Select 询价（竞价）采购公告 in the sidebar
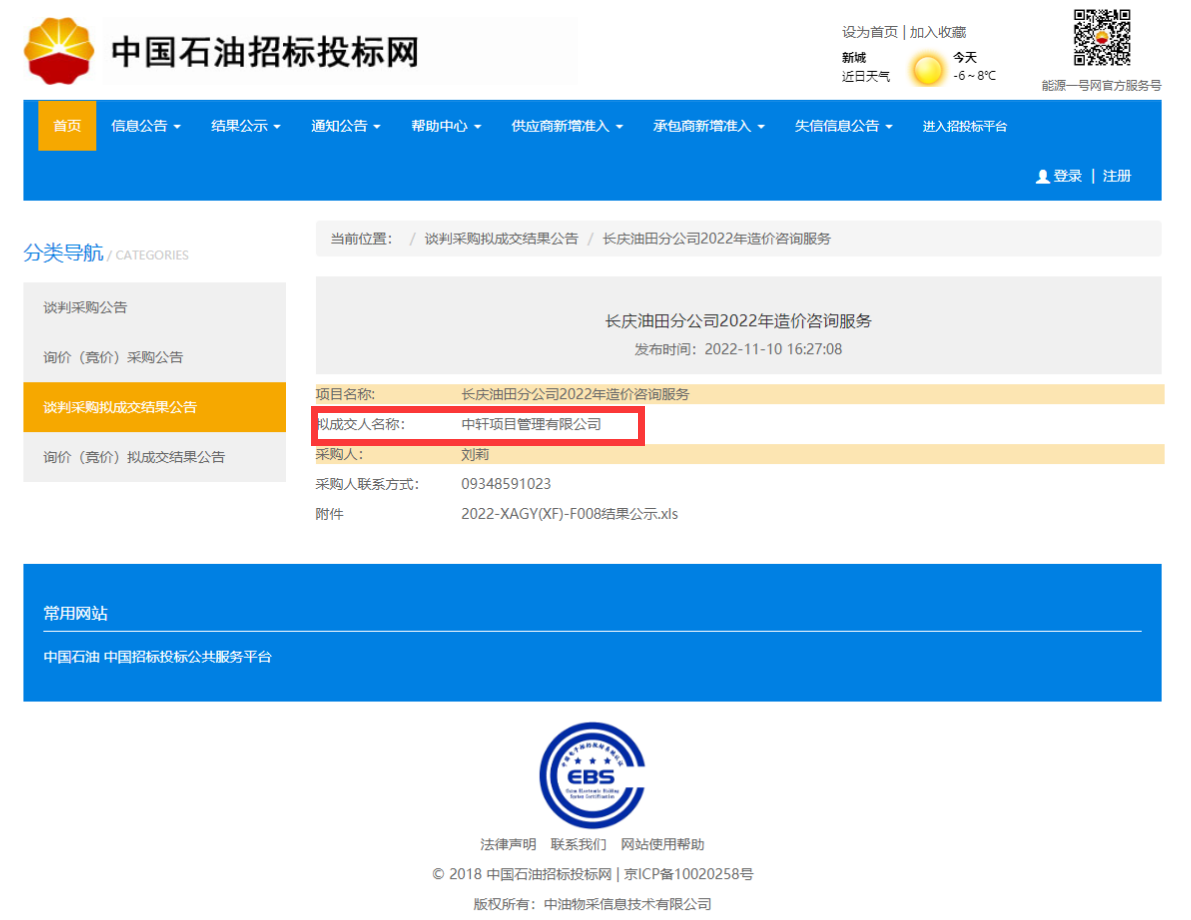 113,357
